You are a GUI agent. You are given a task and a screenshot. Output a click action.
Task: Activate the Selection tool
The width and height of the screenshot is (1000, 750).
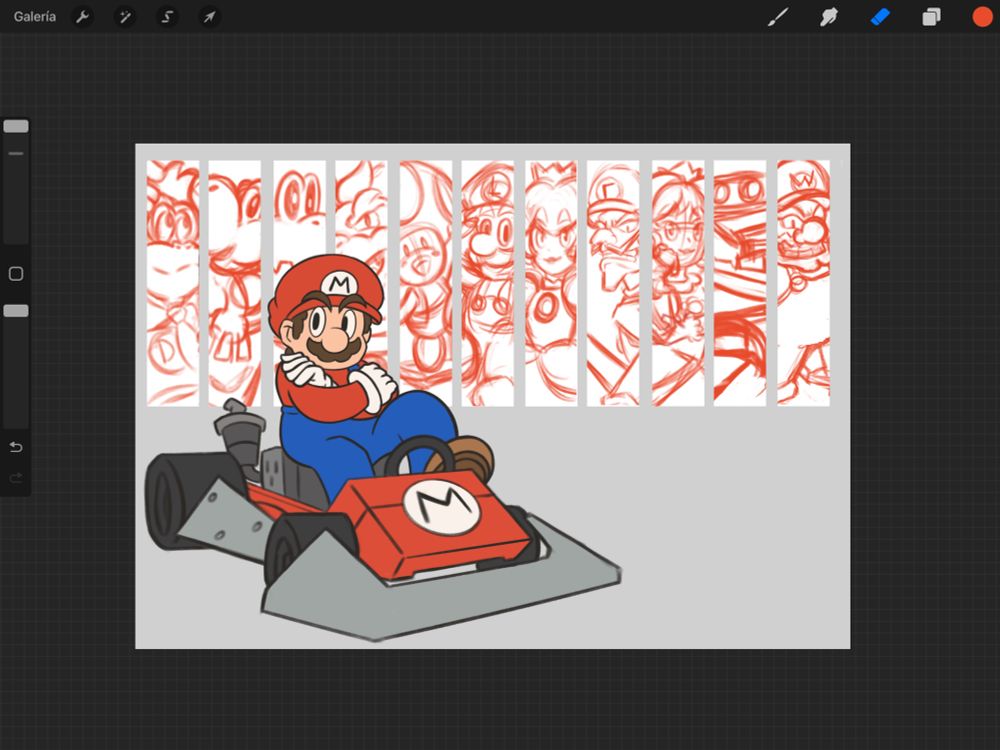(x=167, y=16)
